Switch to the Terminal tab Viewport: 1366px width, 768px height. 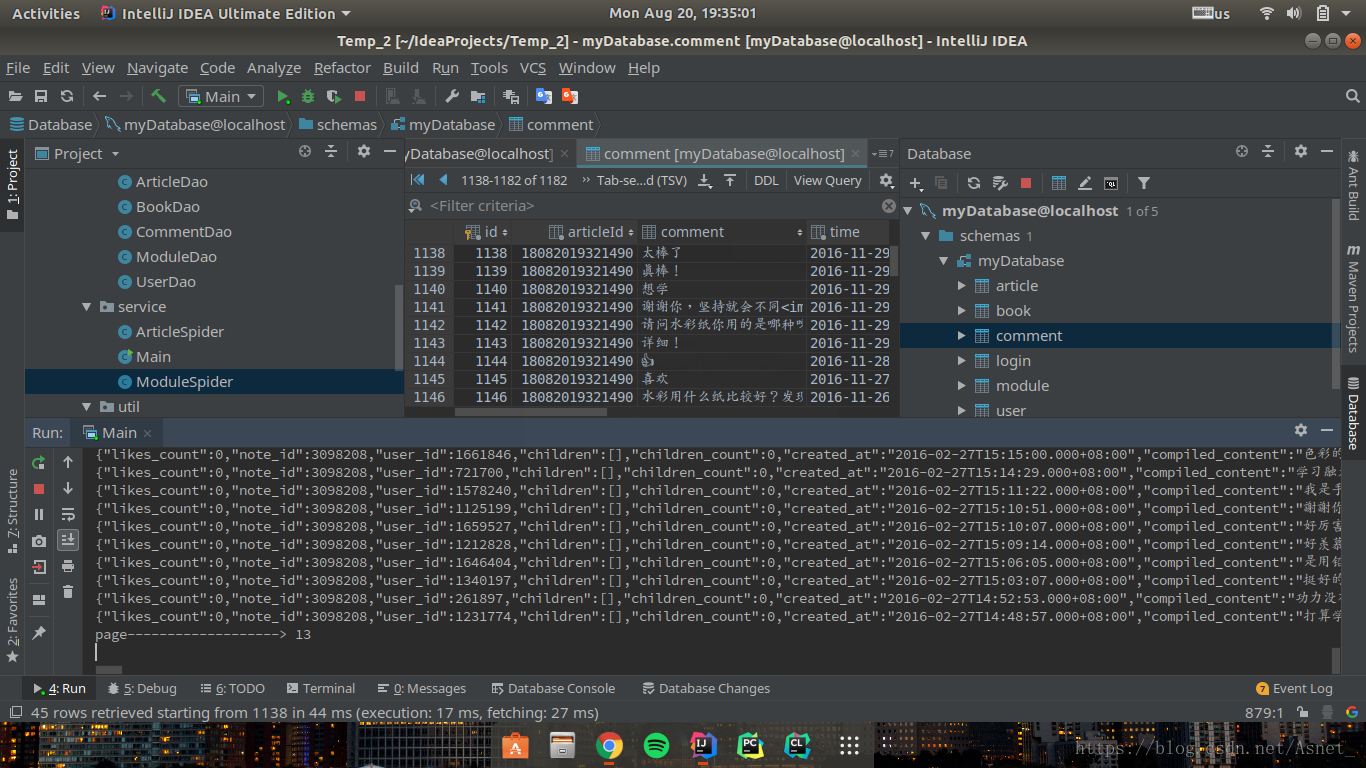pos(320,688)
